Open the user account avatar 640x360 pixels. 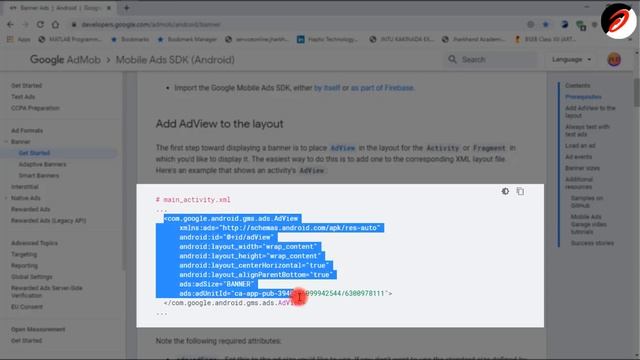tap(614, 60)
